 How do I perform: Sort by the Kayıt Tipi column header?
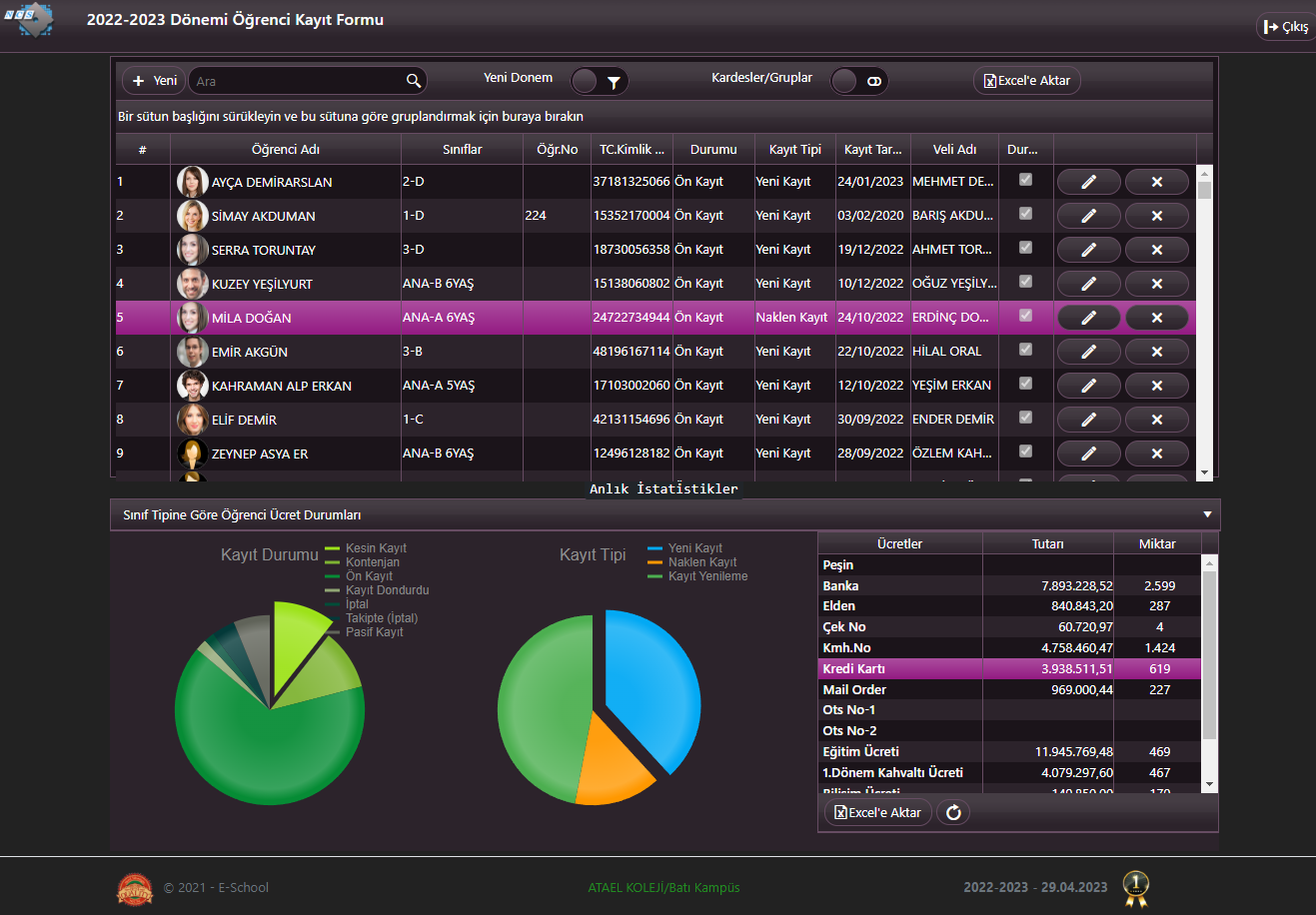795,149
